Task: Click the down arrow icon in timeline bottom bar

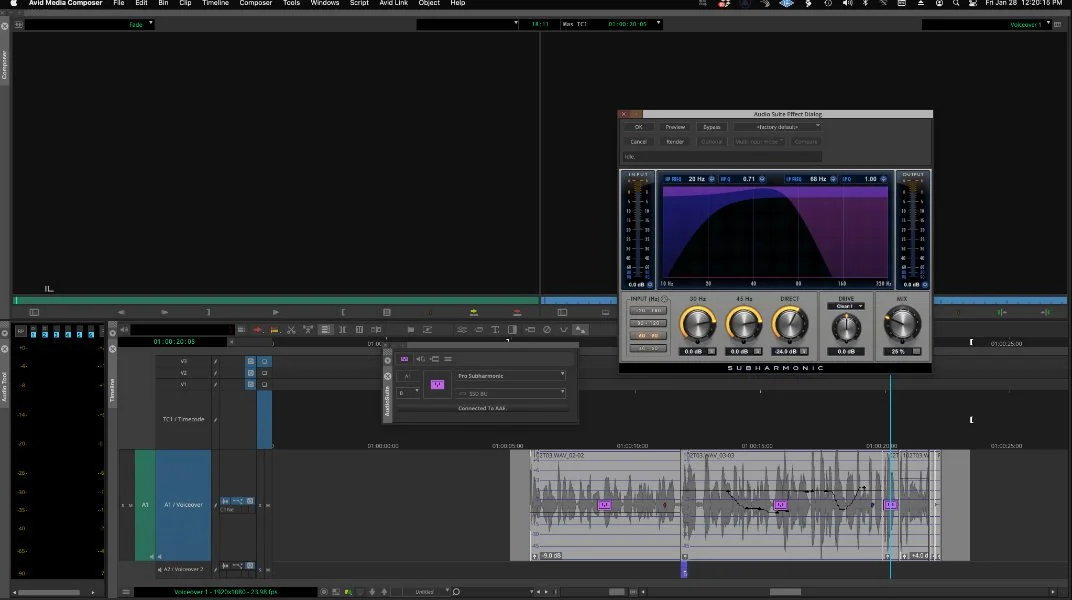Action: [373, 592]
